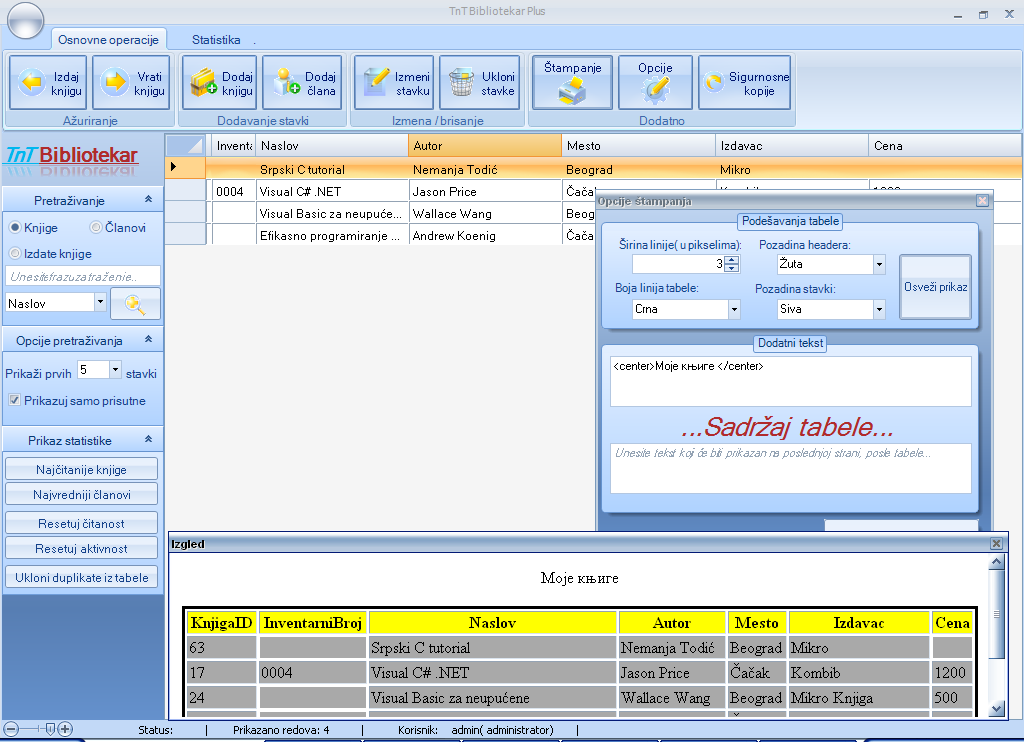The image size is (1024, 742).
Task: Click the Sigurnosne kopije backup icon
Action: pyautogui.click(x=712, y=83)
